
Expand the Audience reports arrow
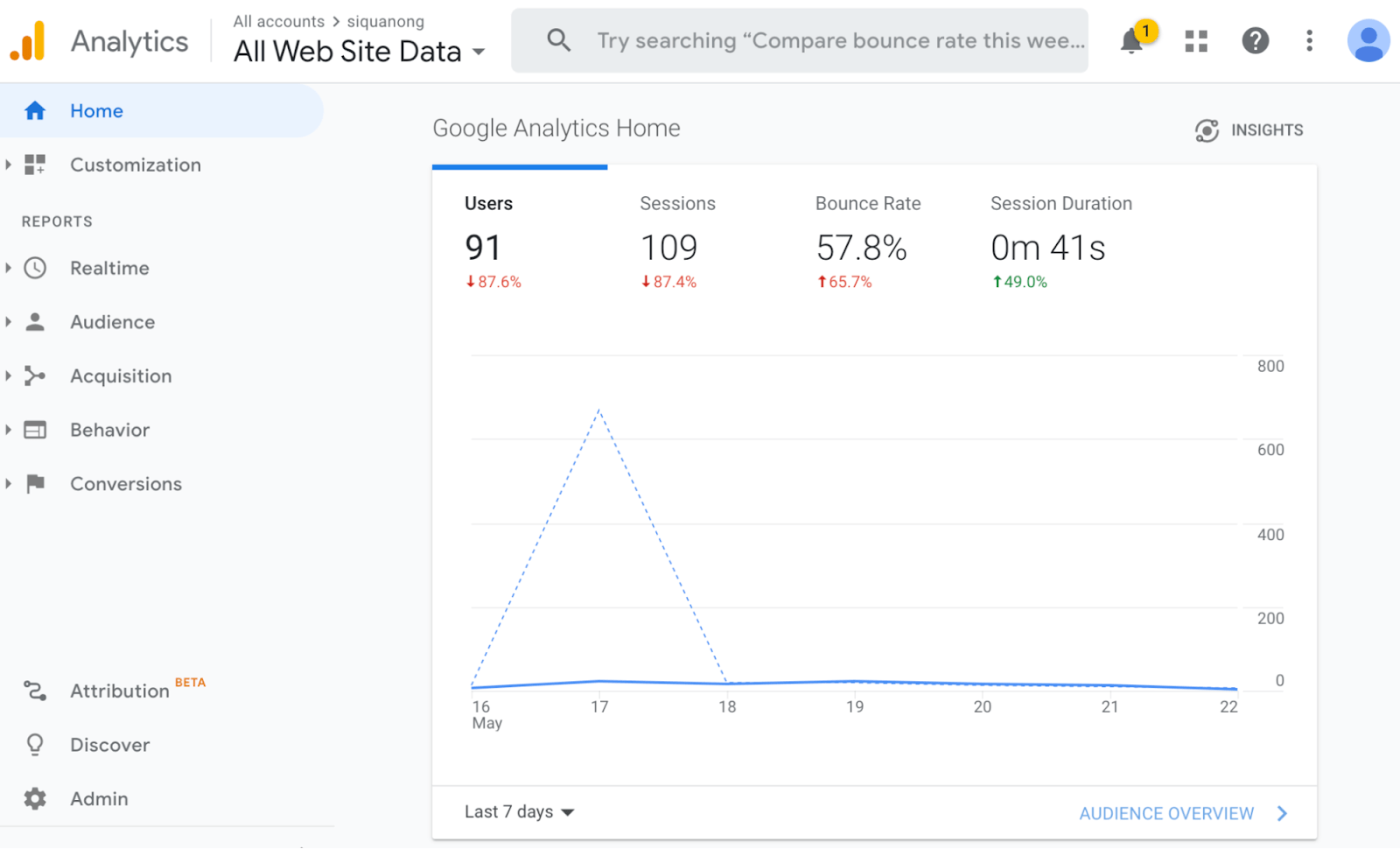coord(8,322)
